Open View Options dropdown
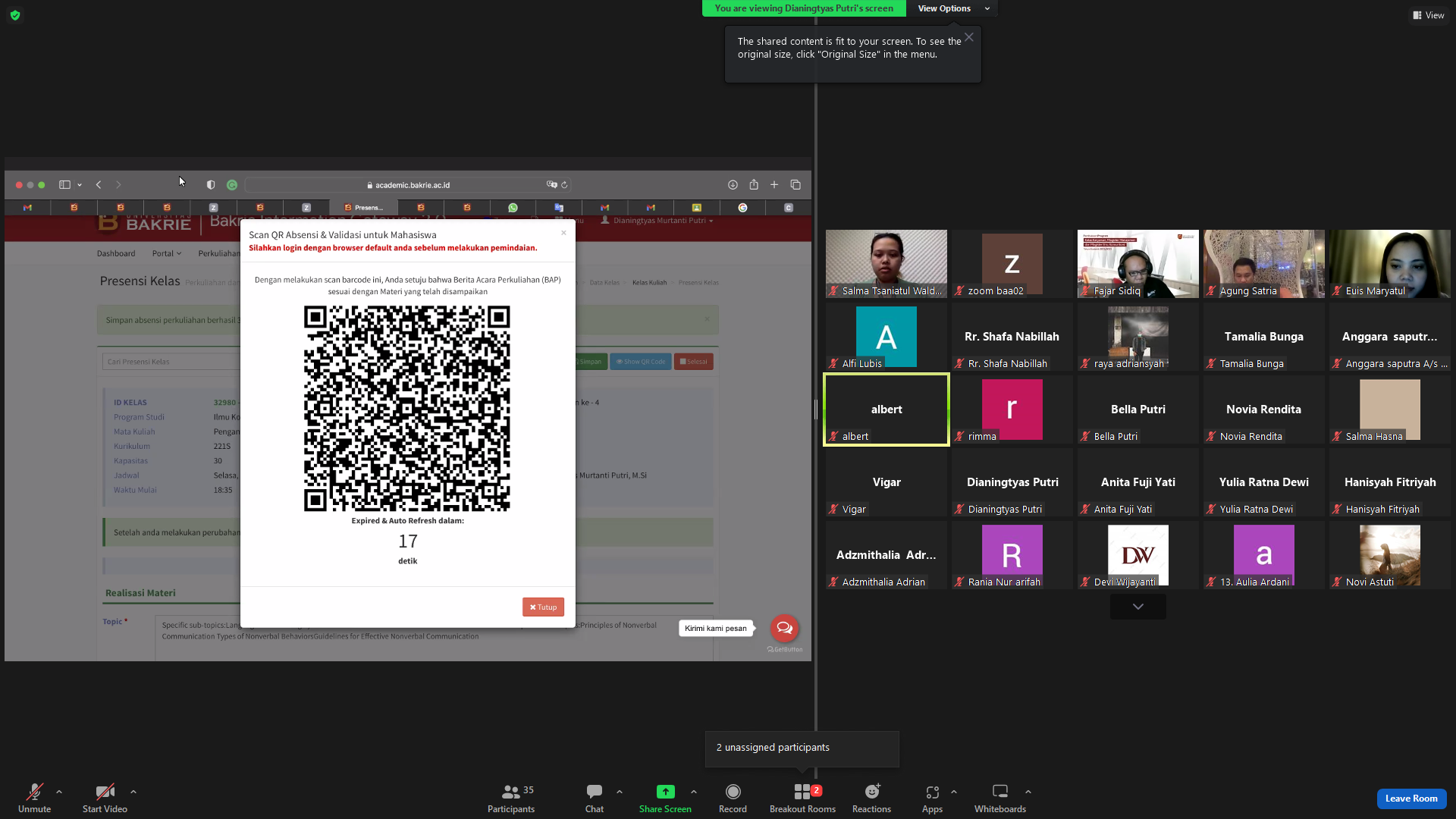The image size is (1456, 819). coord(954,8)
